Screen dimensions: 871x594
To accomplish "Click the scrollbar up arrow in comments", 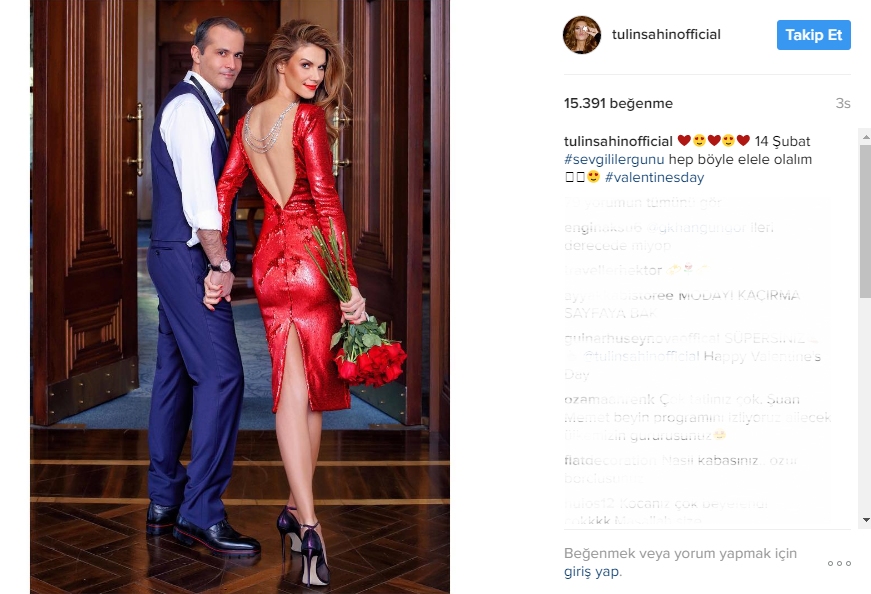I will coord(865,137).
